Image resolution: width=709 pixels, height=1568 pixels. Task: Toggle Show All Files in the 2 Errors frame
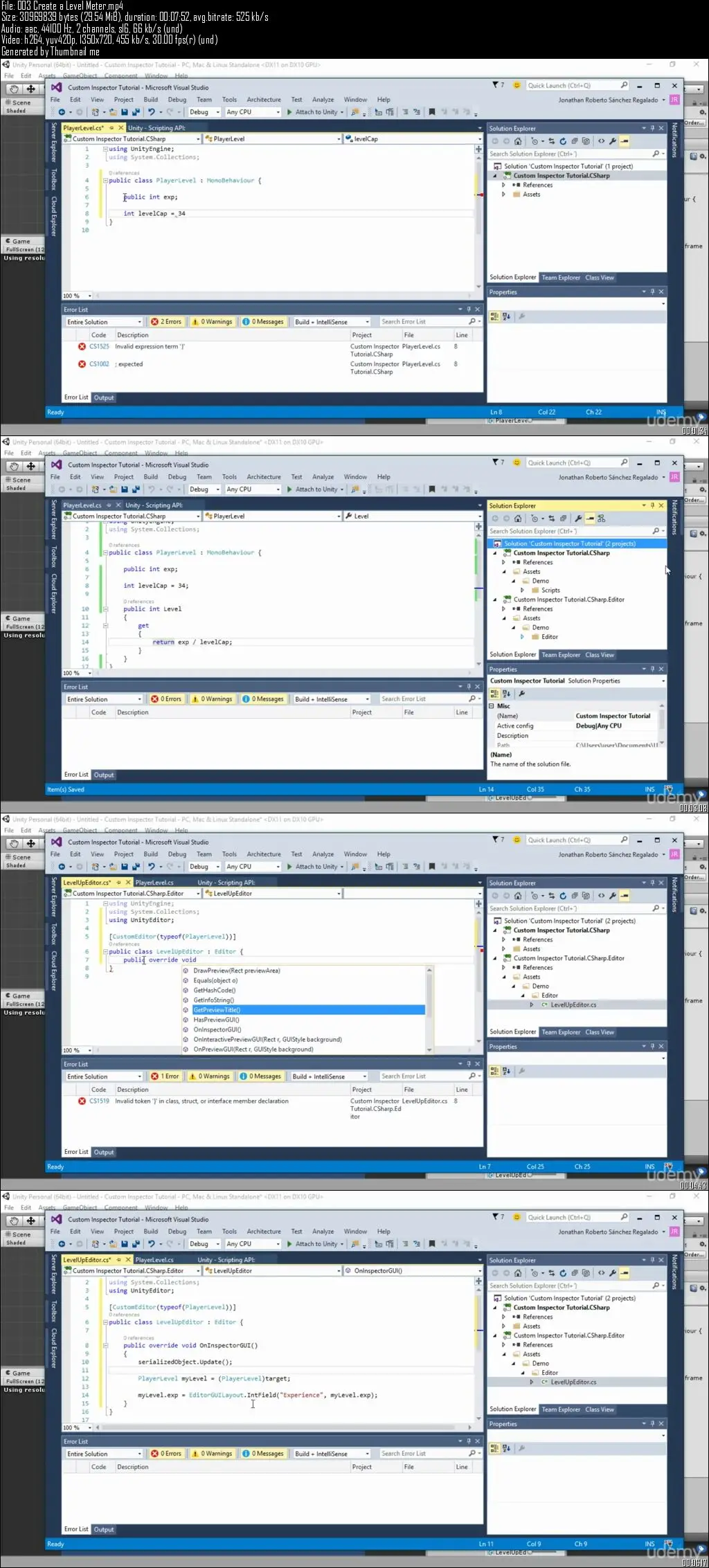coord(586,141)
